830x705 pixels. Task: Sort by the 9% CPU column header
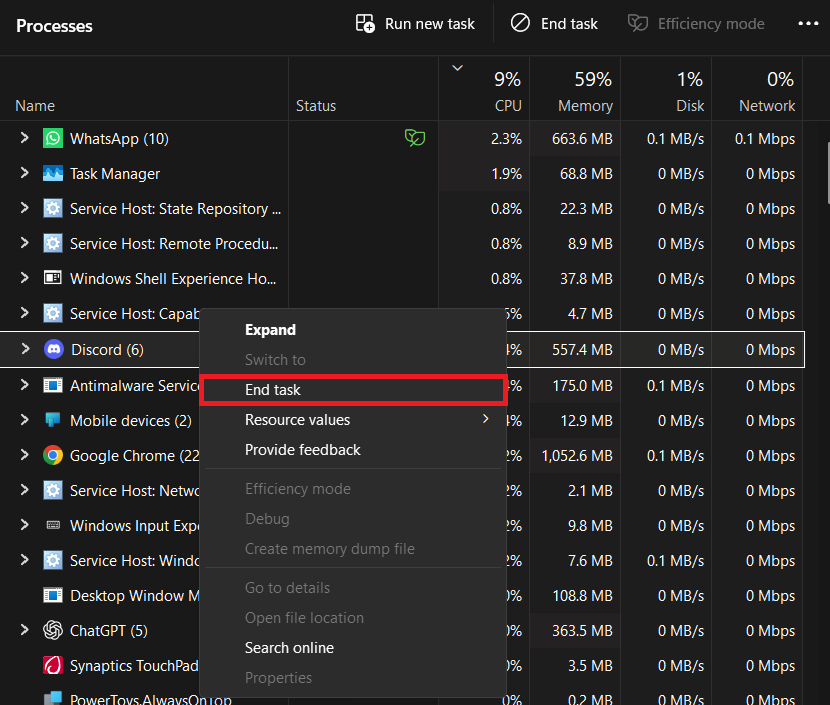point(484,89)
